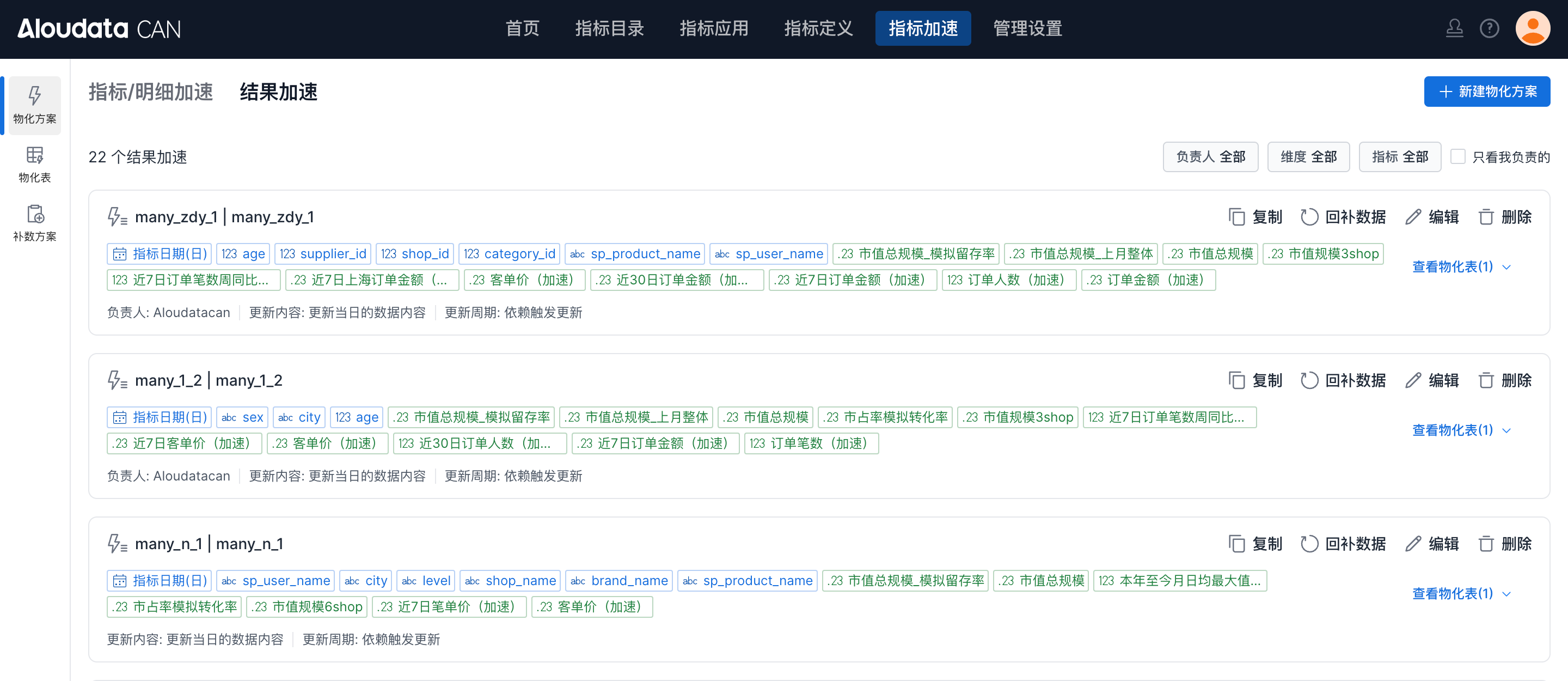Screen dimensions: 1568x681
Task: Edit the many_n_1 acceleration plan
Action: 1432,543
